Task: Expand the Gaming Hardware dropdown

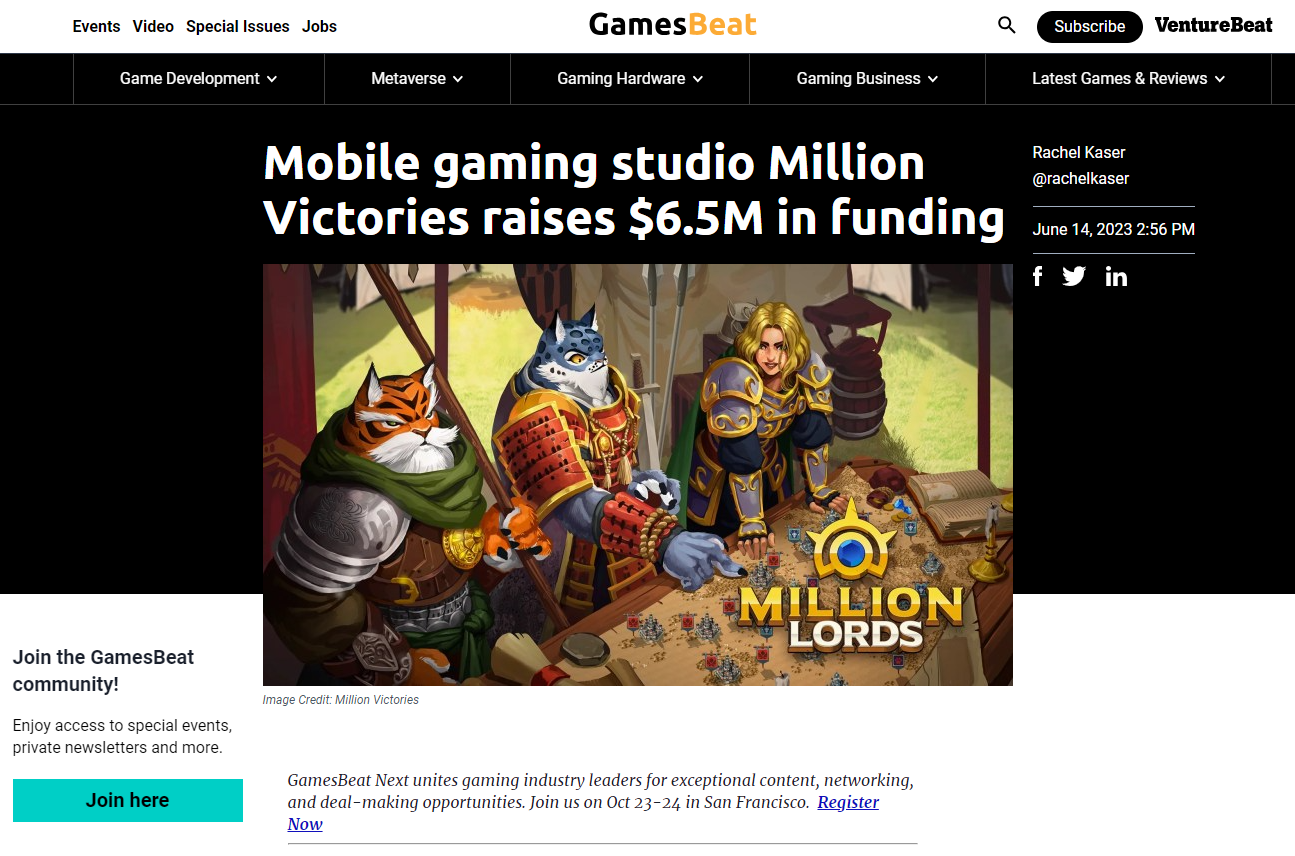Action: (x=630, y=79)
